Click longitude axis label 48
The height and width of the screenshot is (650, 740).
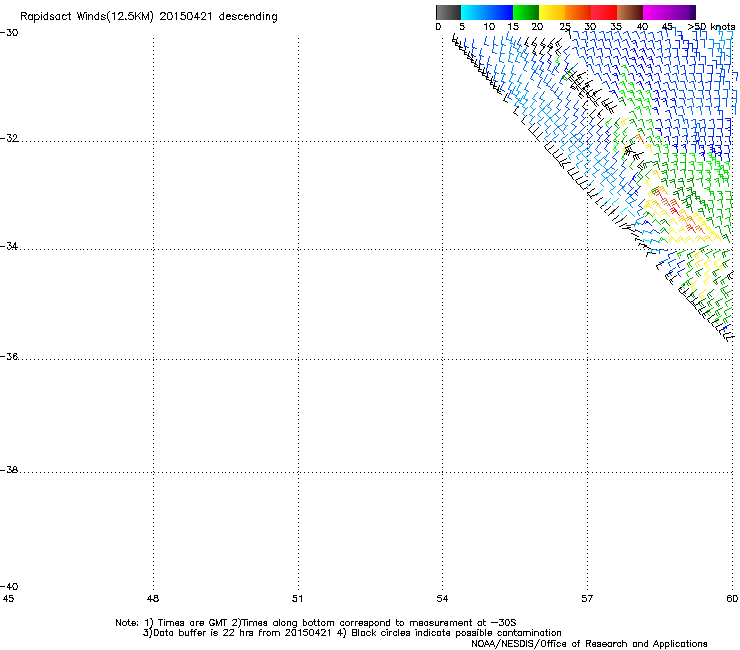(x=153, y=599)
